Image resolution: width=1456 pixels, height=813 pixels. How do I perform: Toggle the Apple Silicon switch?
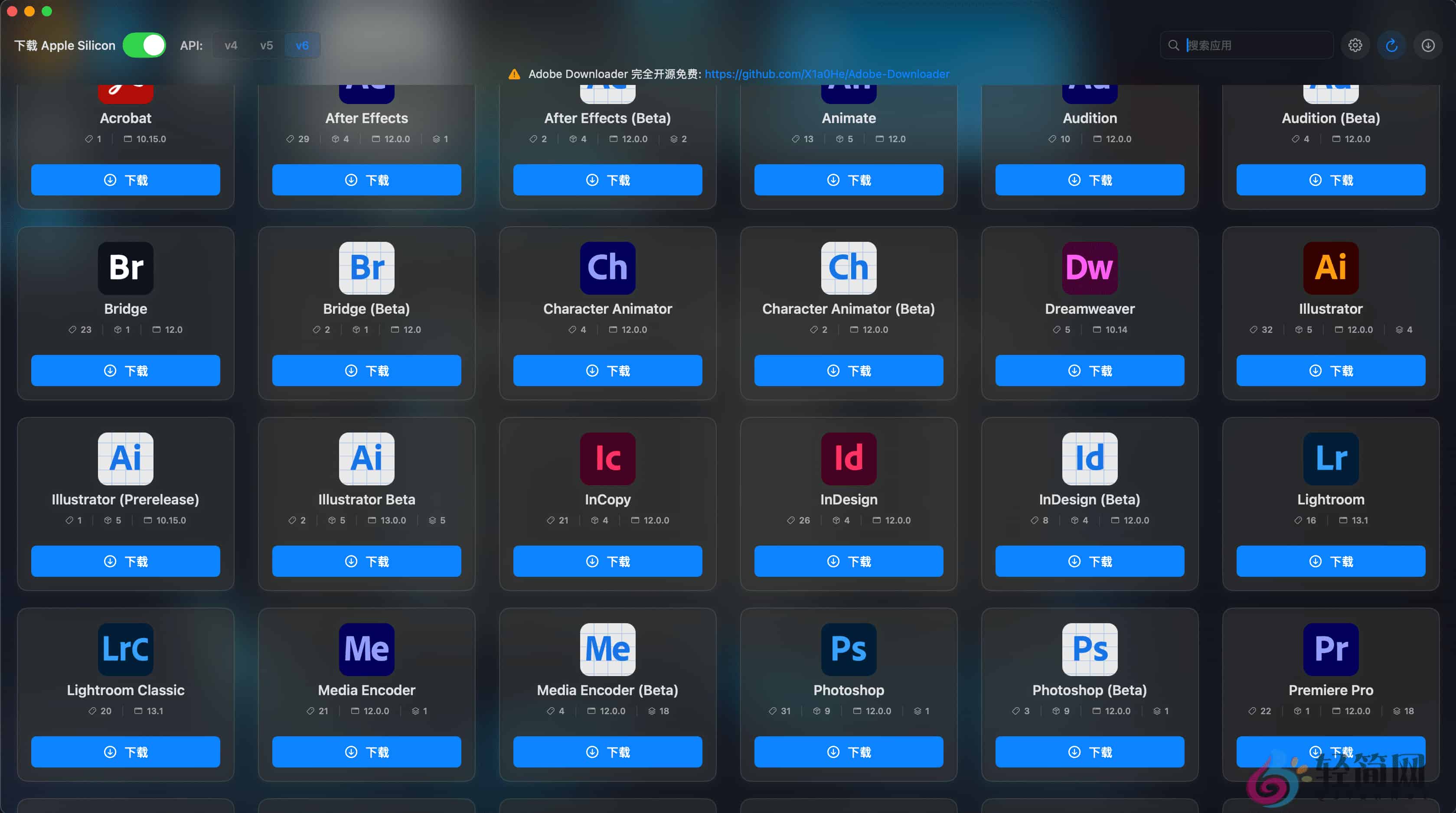point(144,45)
